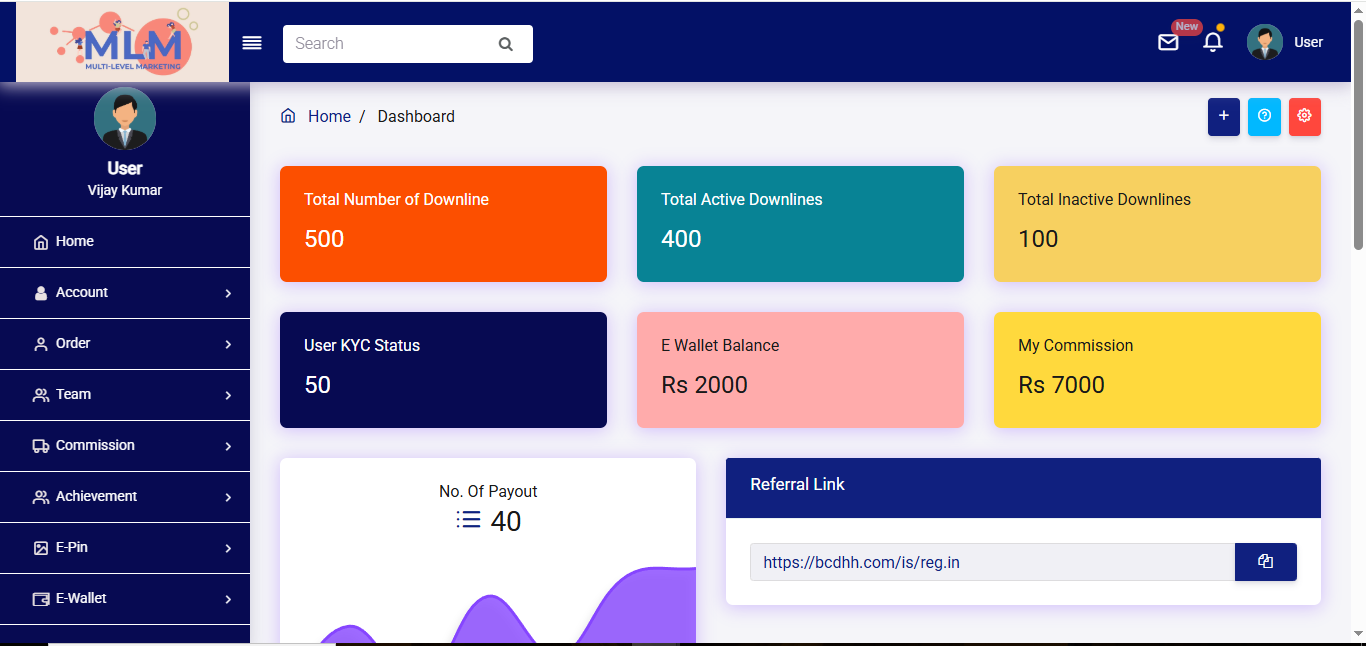Expand the Commission sidebar section
The width and height of the screenshot is (1366, 646).
(x=125, y=445)
